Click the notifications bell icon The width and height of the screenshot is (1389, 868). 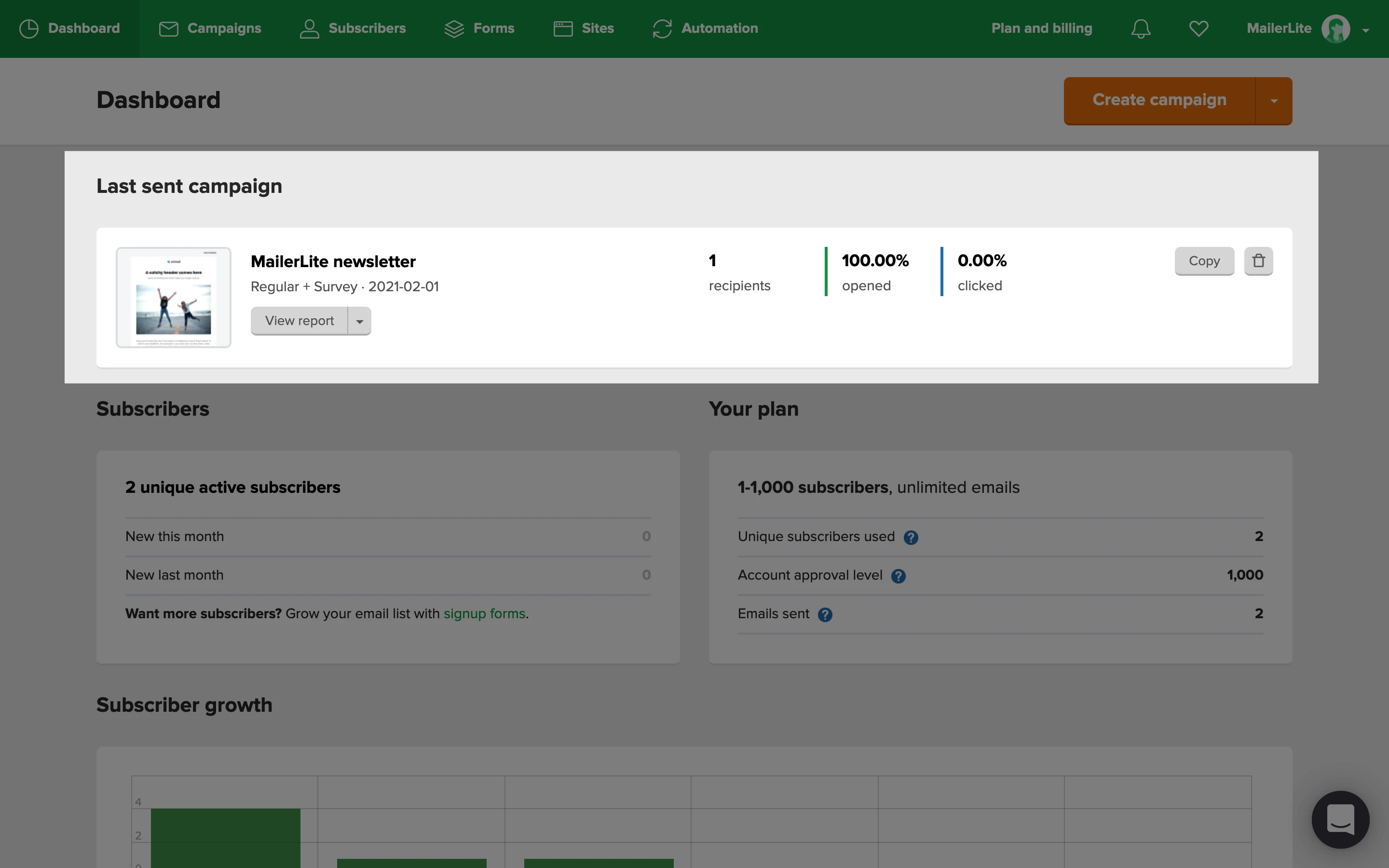(1141, 29)
